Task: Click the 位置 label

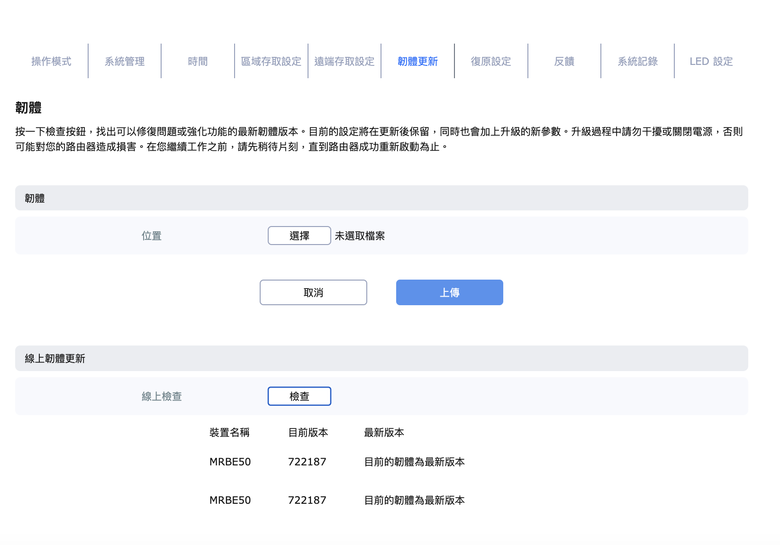Action: (x=151, y=236)
